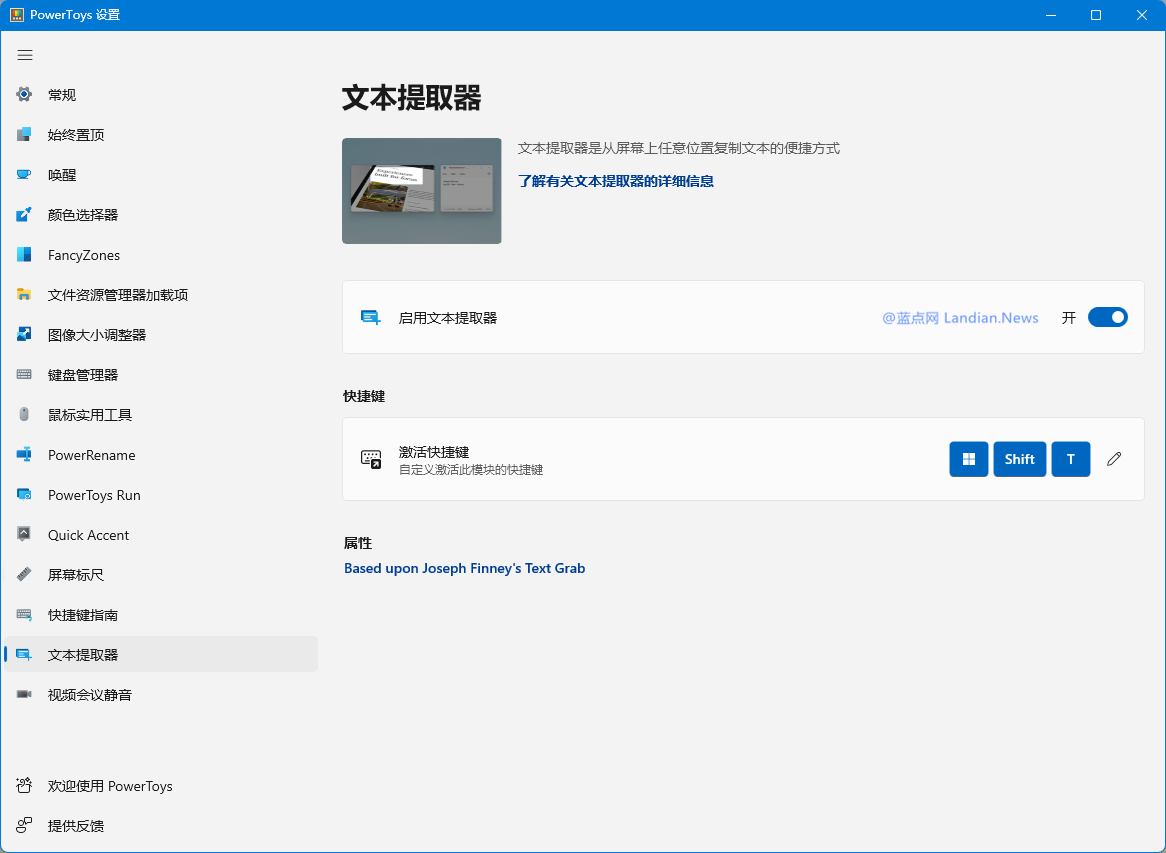Click the FancyZones layout icon
This screenshot has width=1166, height=853.
coord(24,255)
